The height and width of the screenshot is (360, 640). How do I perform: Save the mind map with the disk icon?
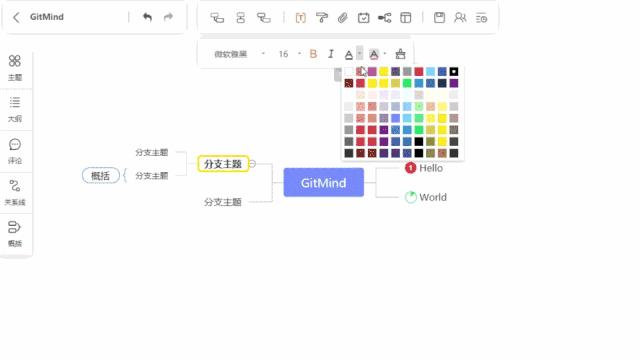click(x=439, y=18)
